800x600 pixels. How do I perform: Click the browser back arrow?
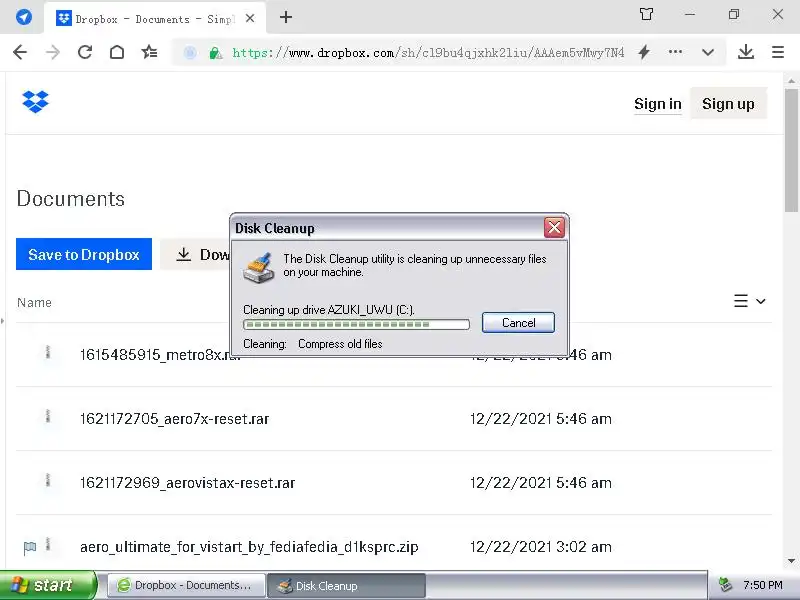click(20, 52)
